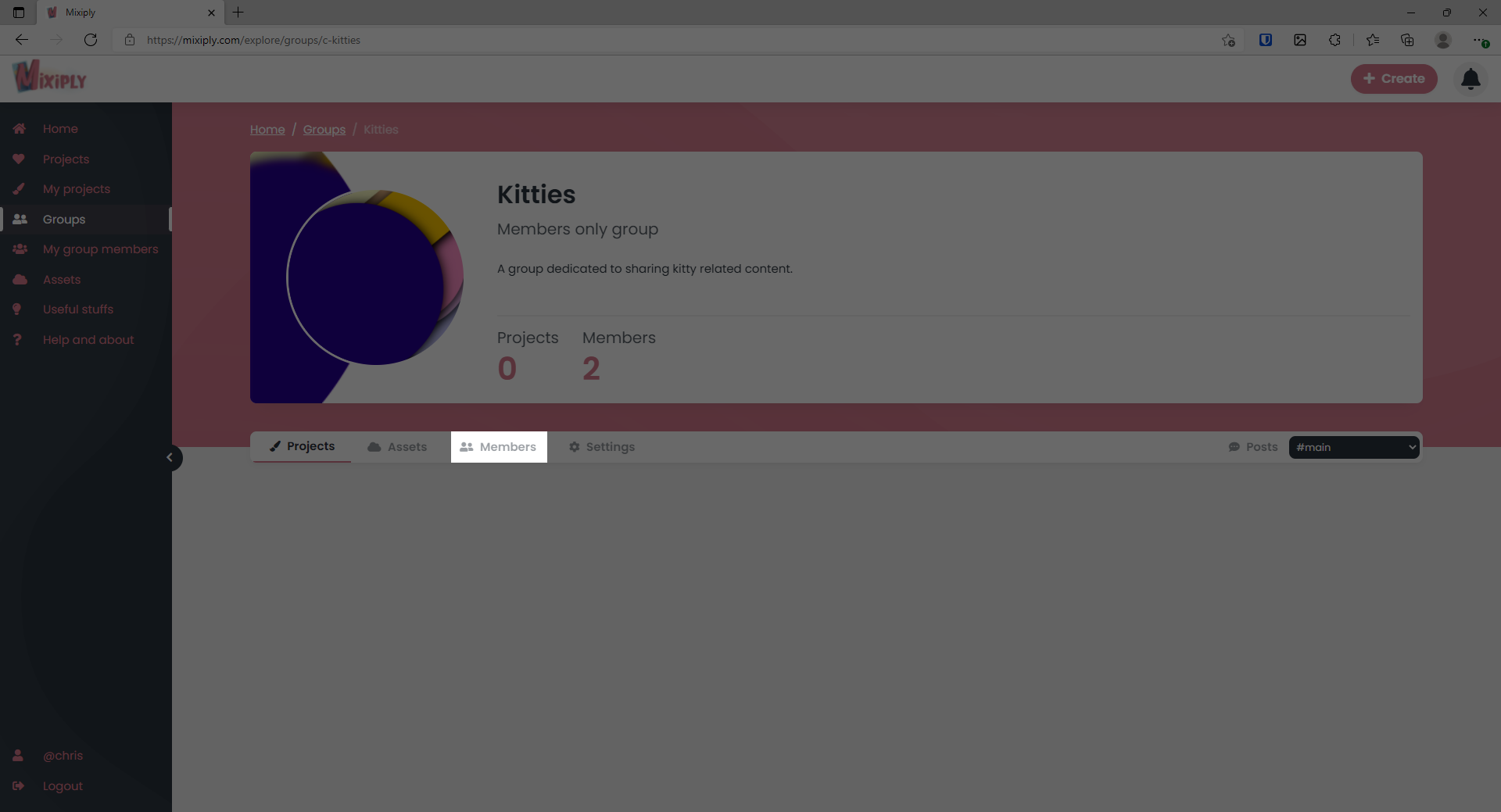Open the Posts section

click(1253, 447)
